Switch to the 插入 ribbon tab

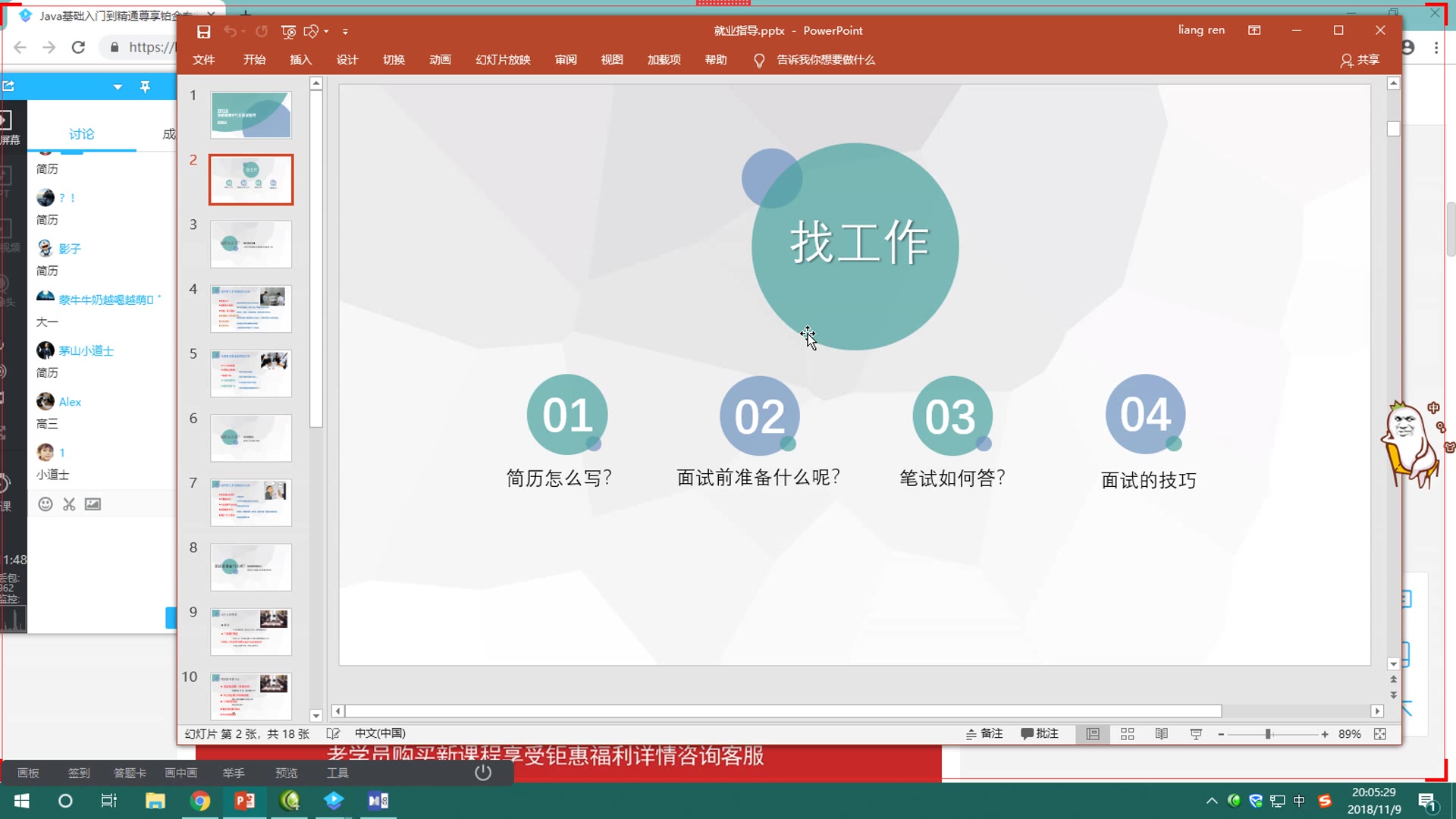[x=300, y=60]
